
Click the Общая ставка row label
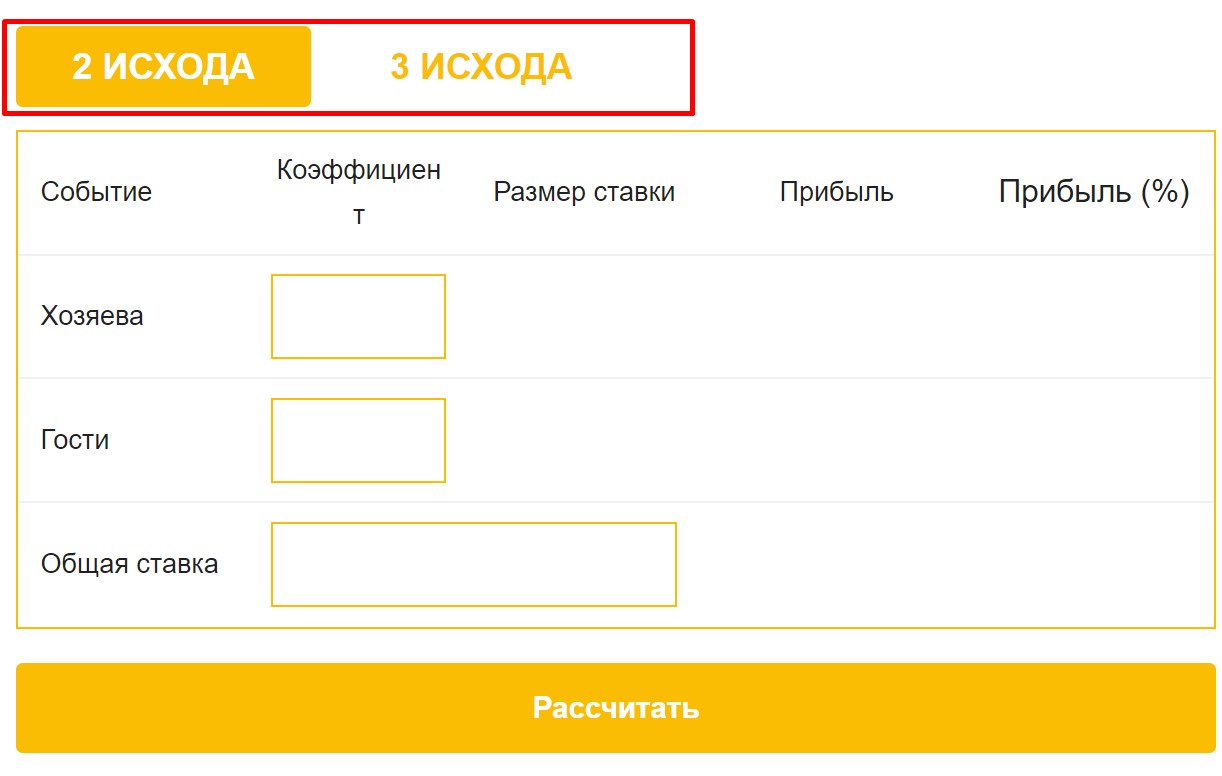tap(129, 564)
